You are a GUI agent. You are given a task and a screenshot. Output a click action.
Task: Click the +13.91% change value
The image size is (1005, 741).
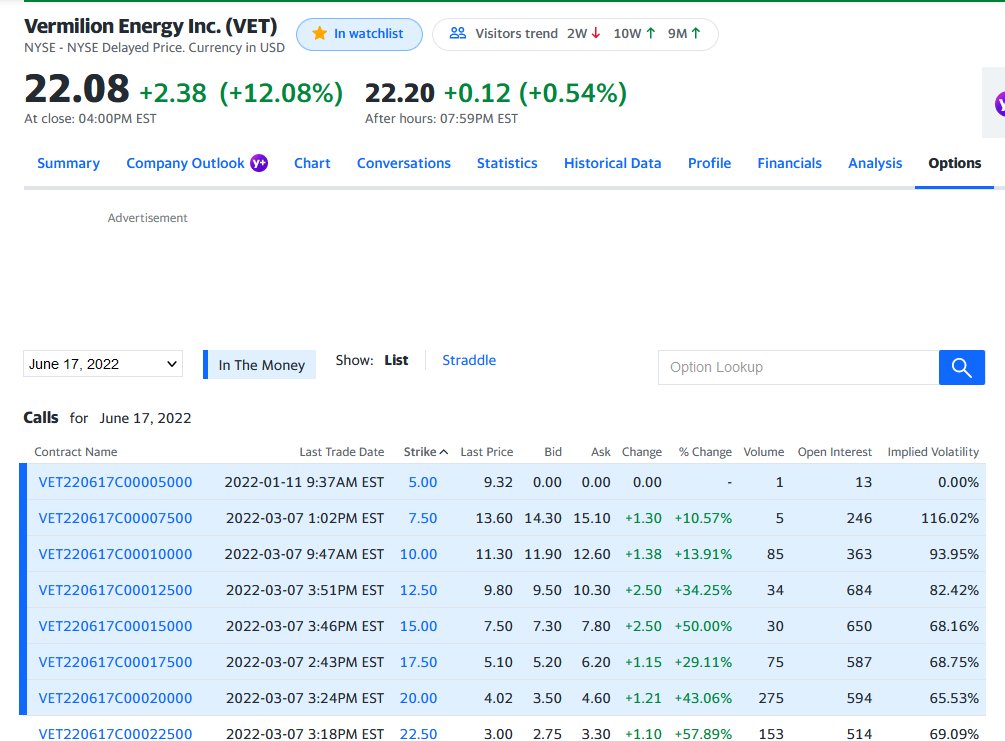(x=703, y=554)
